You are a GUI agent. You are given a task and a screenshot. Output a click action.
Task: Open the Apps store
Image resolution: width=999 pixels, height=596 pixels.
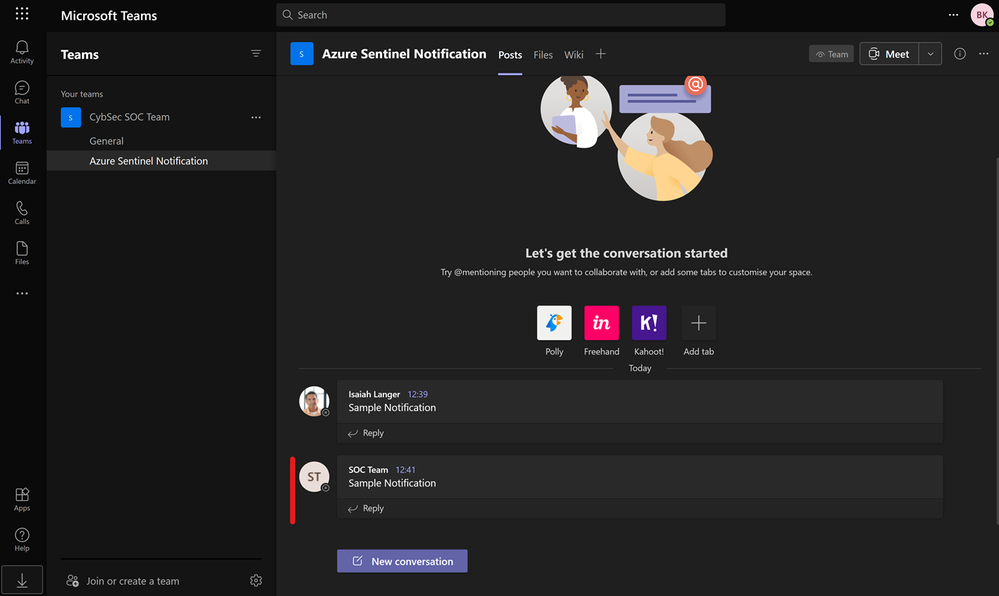22,499
